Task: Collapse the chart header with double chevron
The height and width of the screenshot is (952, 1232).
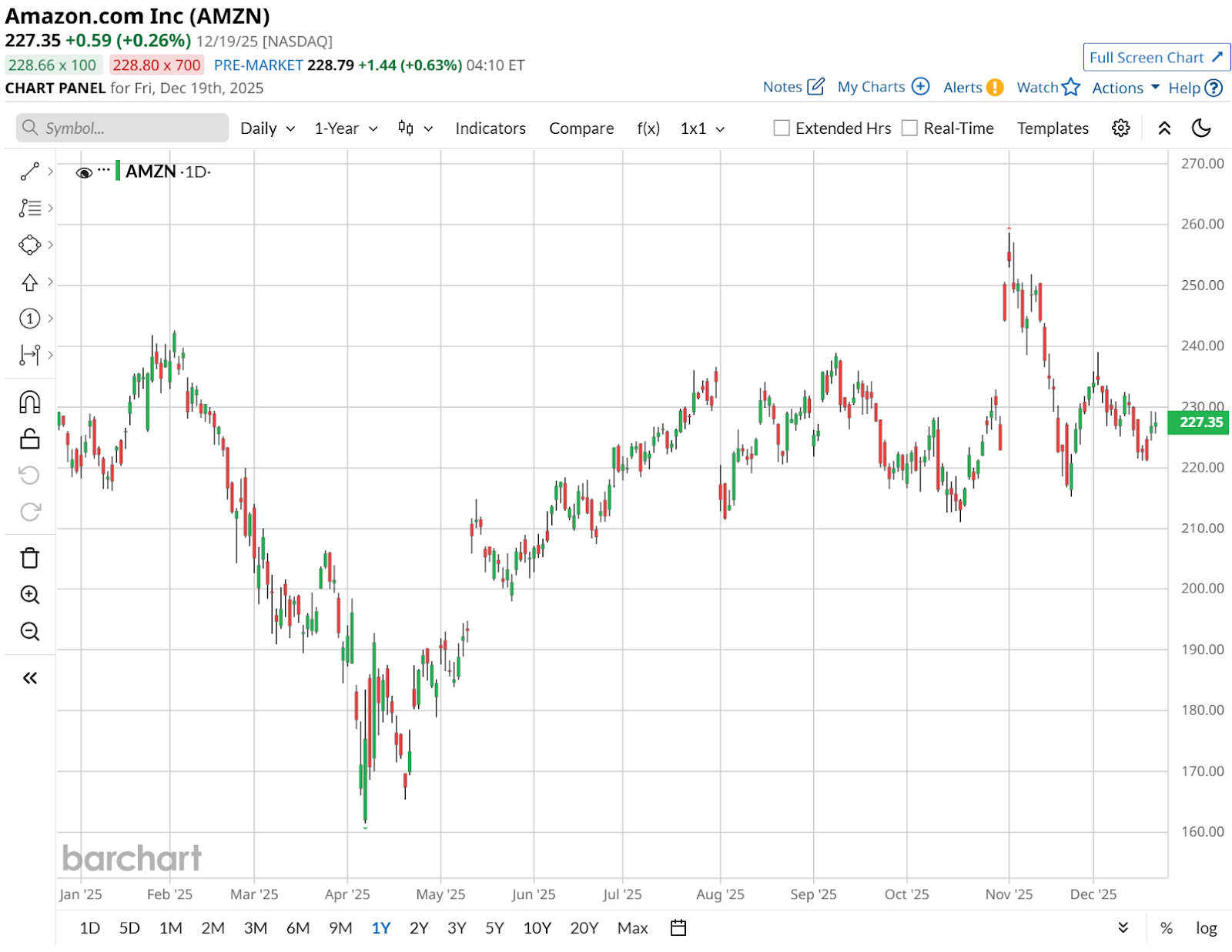Action: (x=1164, y=128)
